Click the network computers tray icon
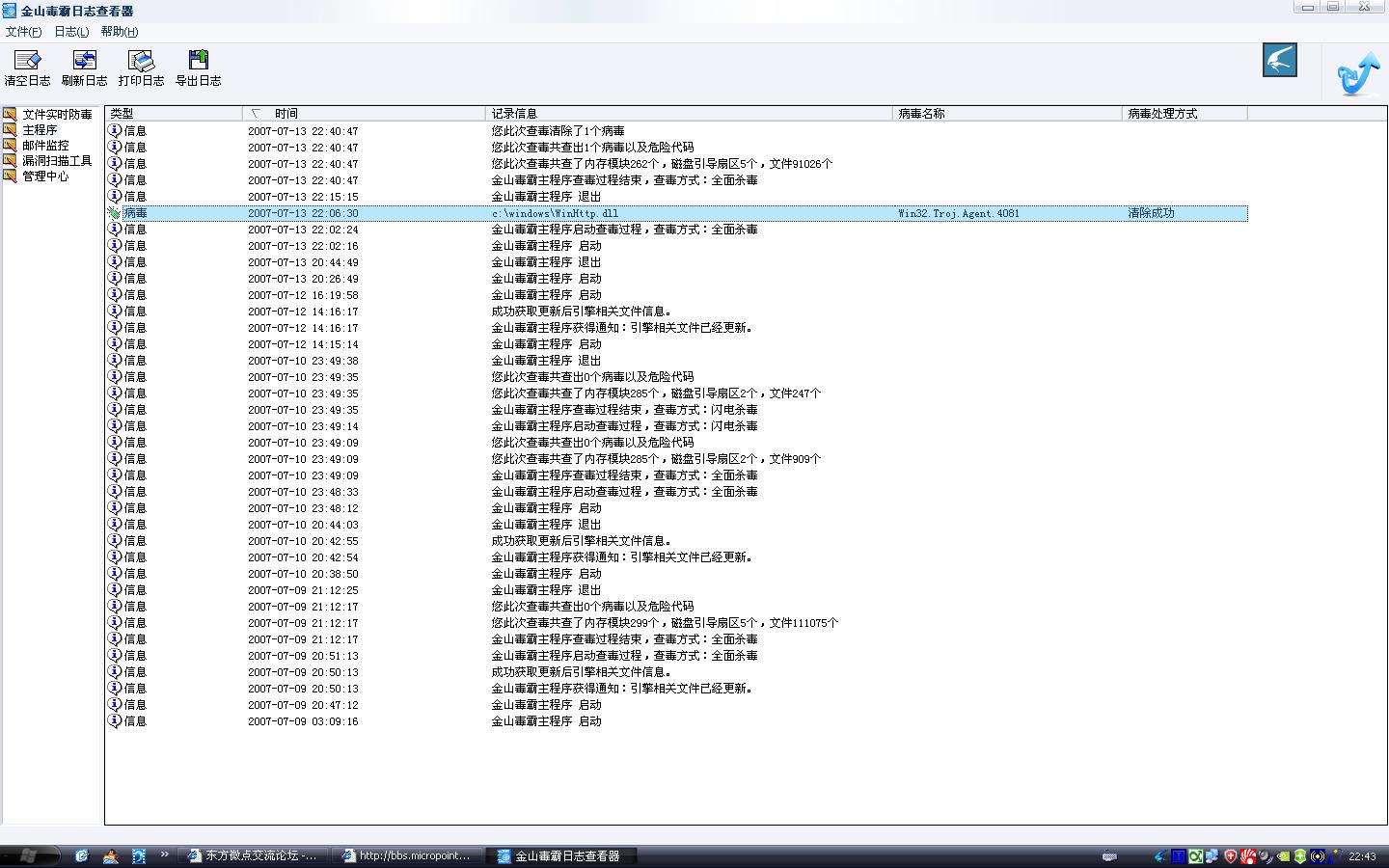The width and height of the screenshot is (1389, 868). (x=1212, y=856)
